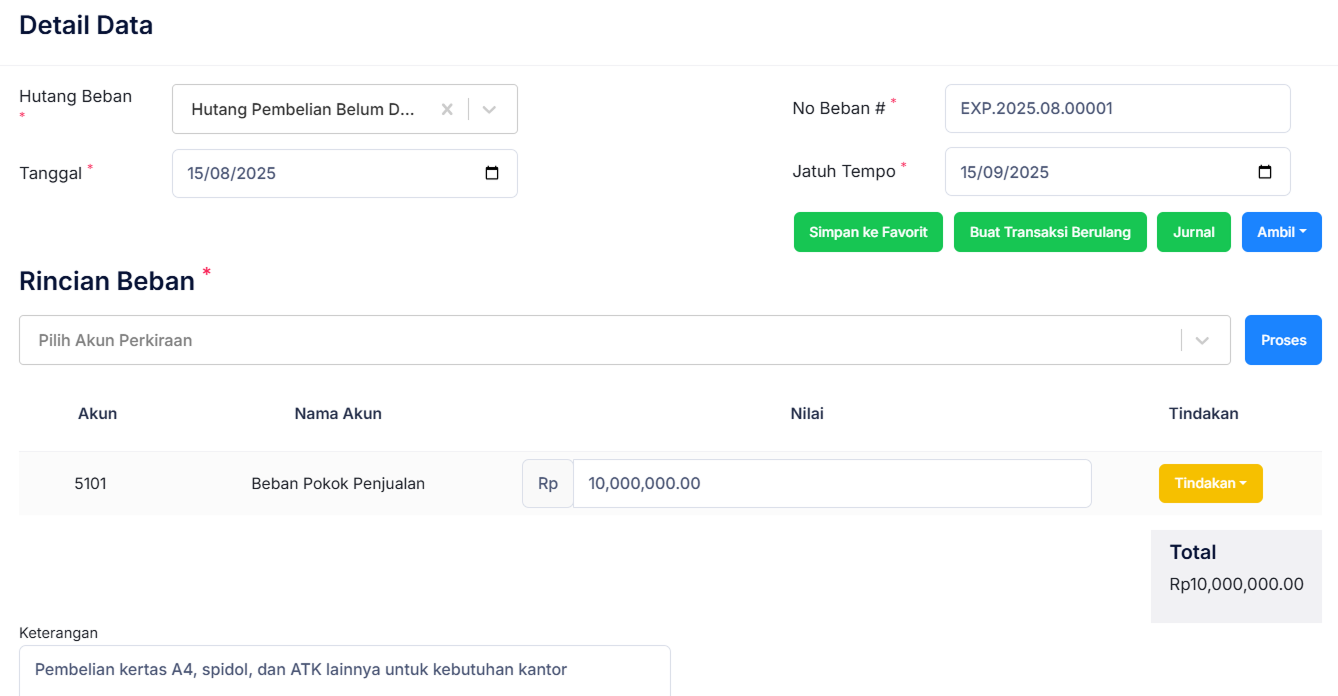
Task: Click into the Keterangan text area
Action: click(344, 670)
